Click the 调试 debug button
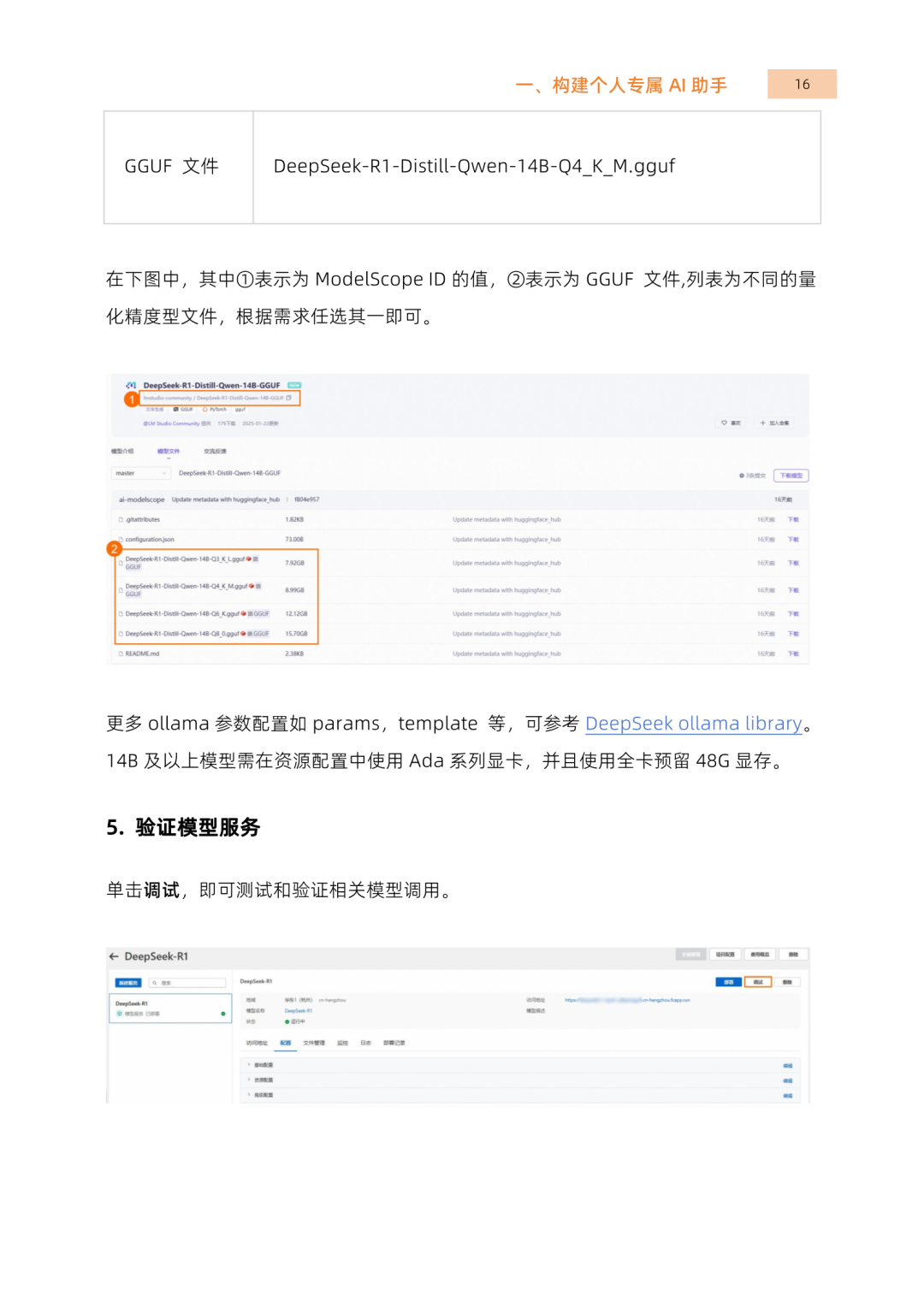Image resolution: width=924 pixels, height=1307 pixels. (758, 982)
